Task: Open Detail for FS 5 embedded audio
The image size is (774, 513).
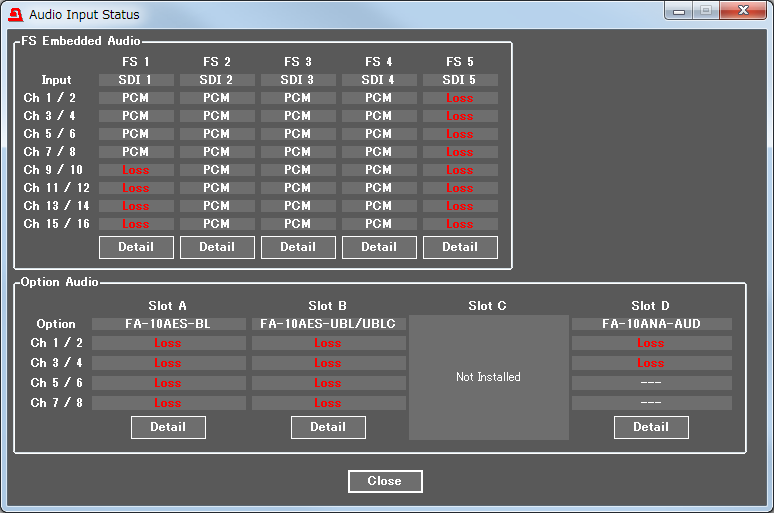Action: (x=460, y=247)
